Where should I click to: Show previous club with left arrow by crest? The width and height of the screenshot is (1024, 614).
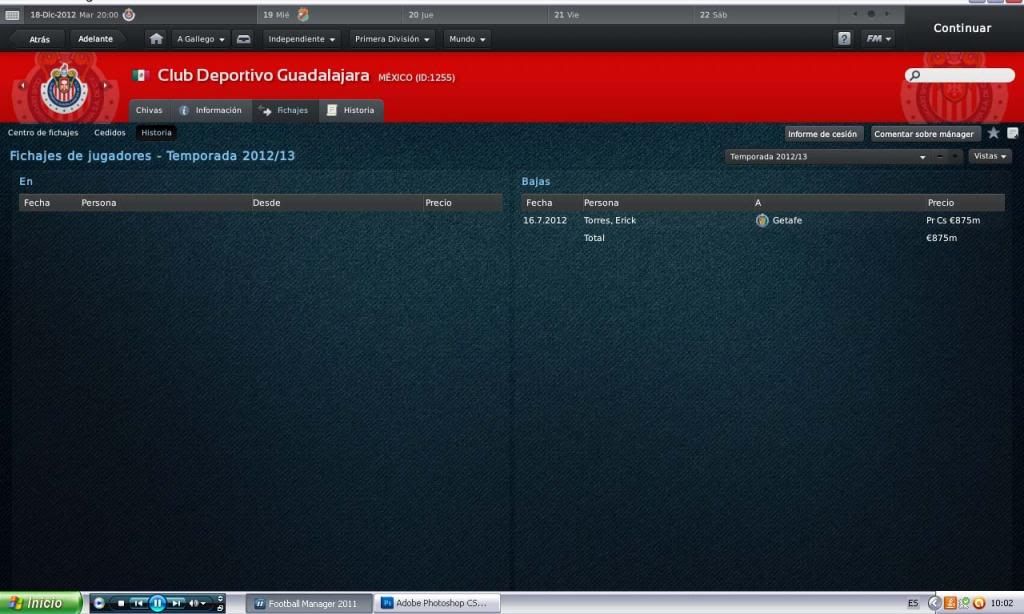[22, 86]
